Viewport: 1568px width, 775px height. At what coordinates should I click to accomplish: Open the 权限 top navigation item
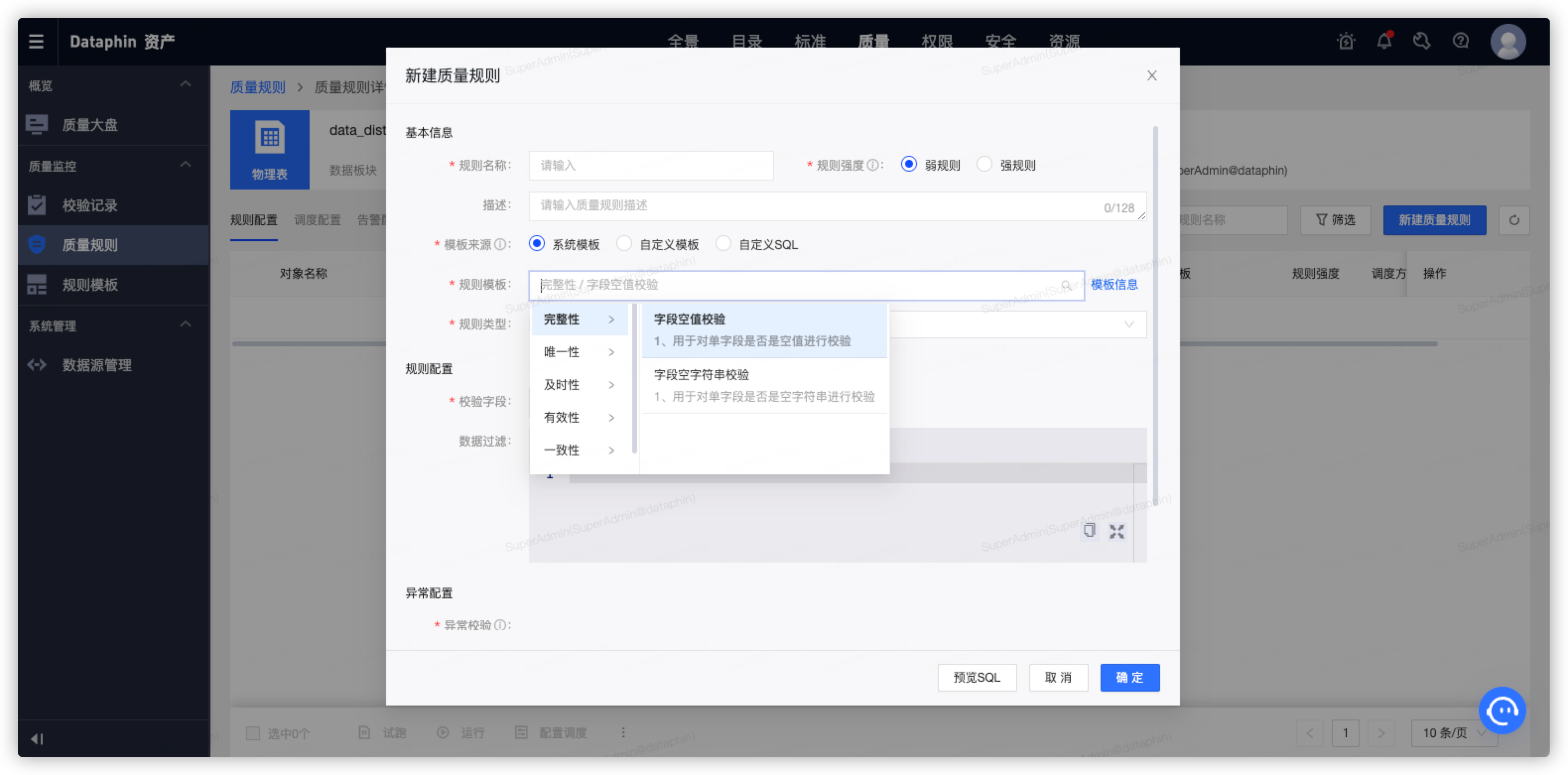(x=937, y=41)
